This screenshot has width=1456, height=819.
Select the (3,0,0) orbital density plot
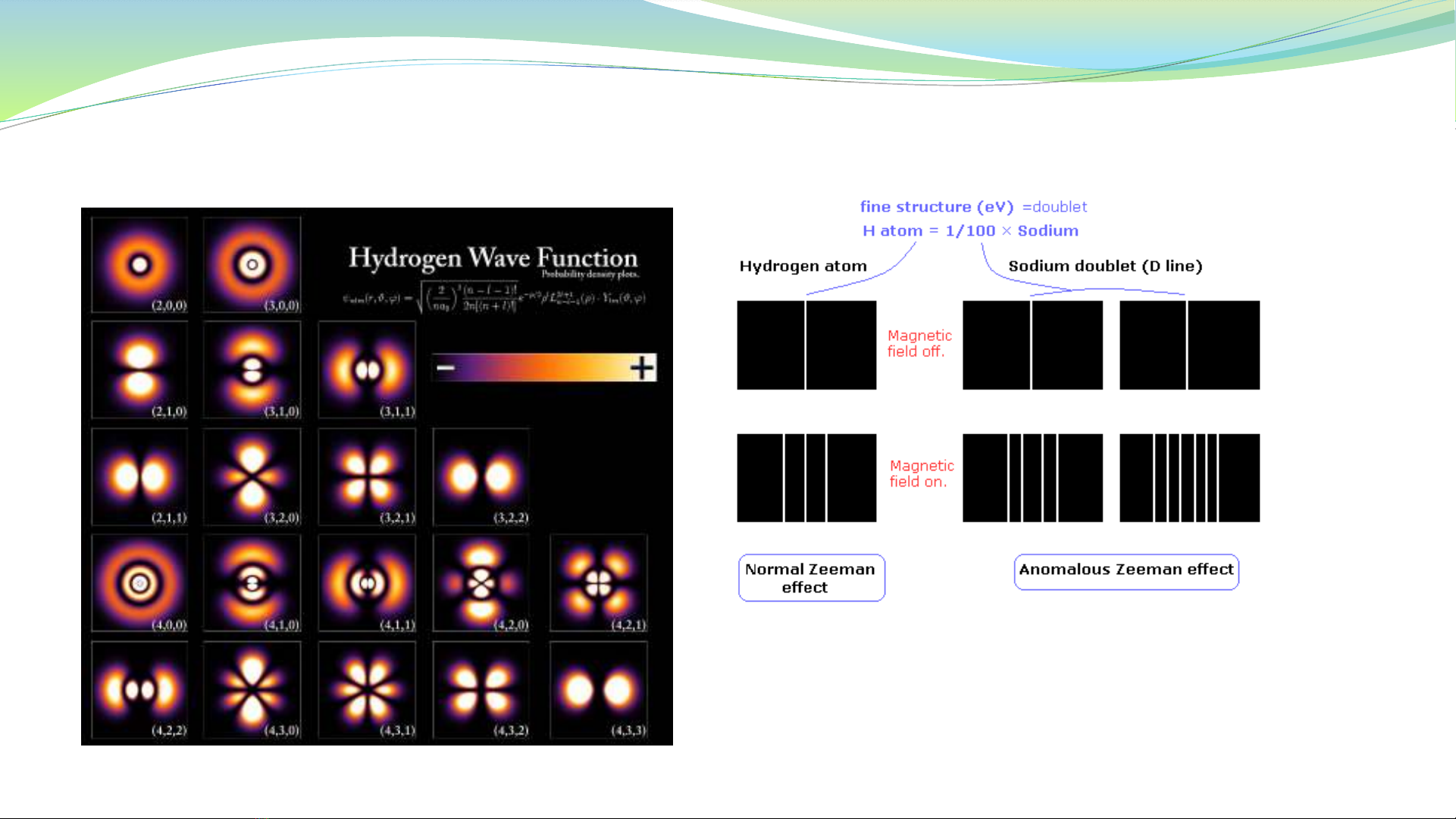coord(252,264)
